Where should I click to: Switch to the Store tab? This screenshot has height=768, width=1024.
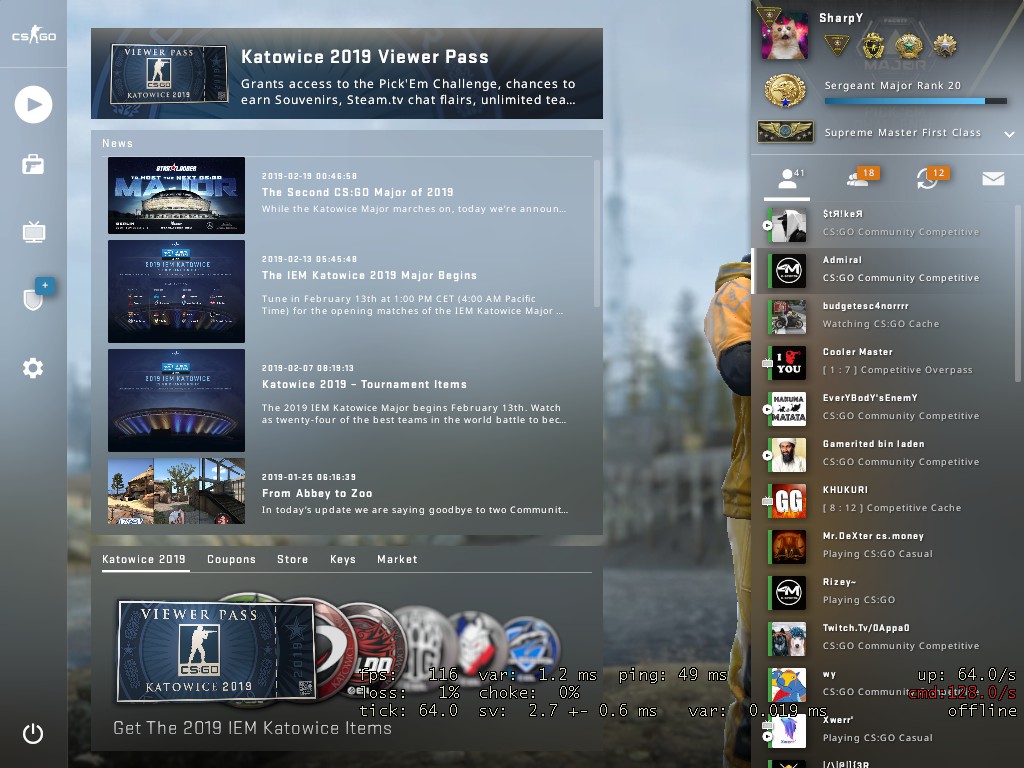292,559
